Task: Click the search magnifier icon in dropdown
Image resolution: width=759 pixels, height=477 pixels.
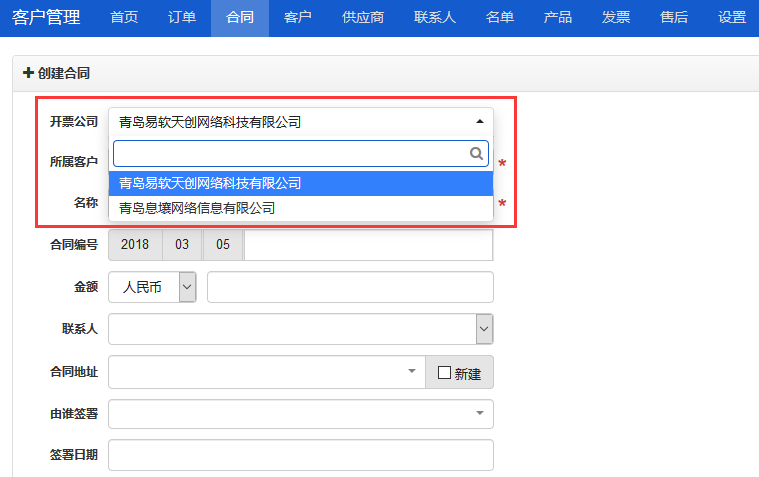Action: tap(476, 154)
